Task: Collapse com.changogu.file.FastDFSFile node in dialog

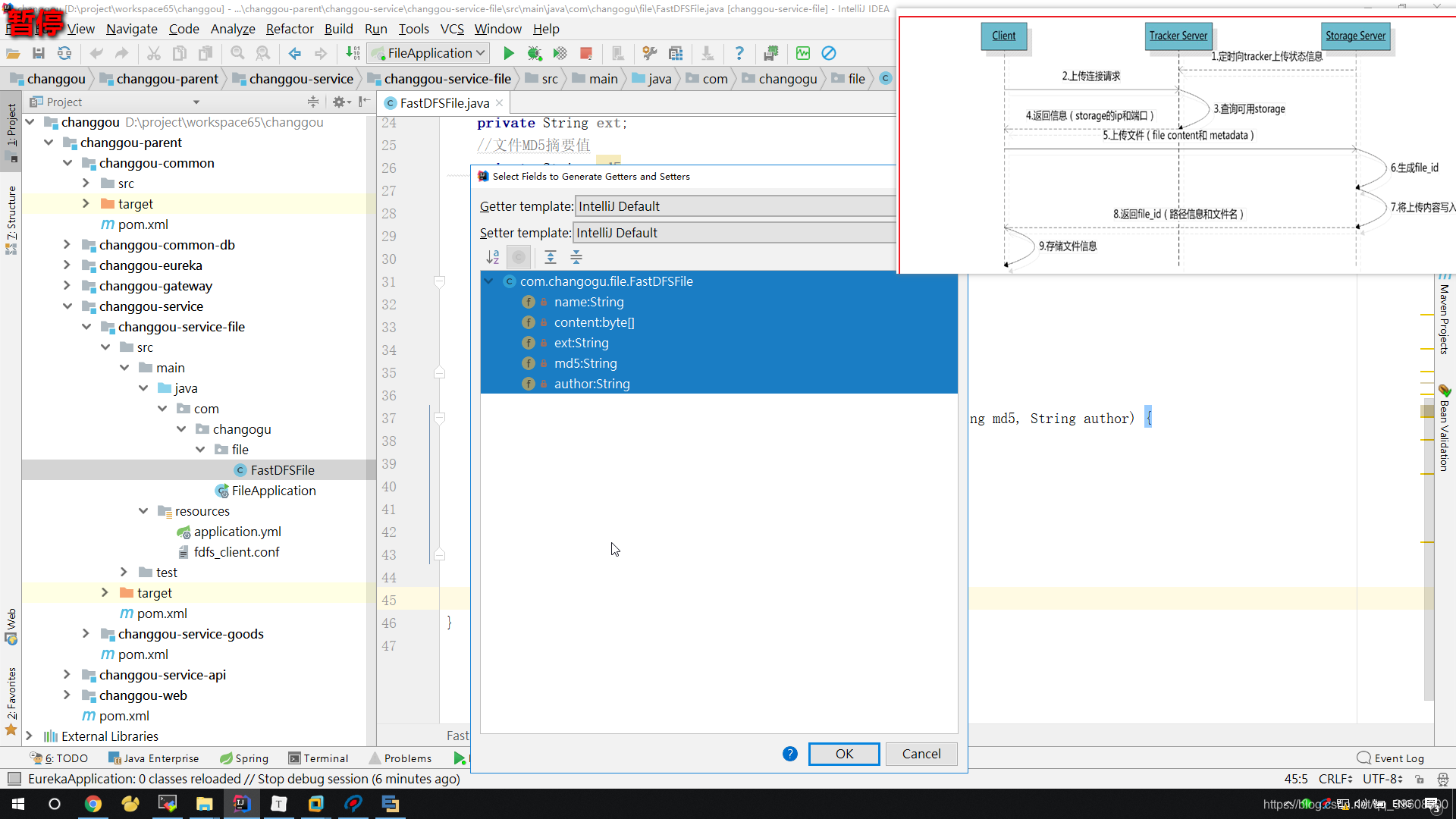Action: point(489,281)
